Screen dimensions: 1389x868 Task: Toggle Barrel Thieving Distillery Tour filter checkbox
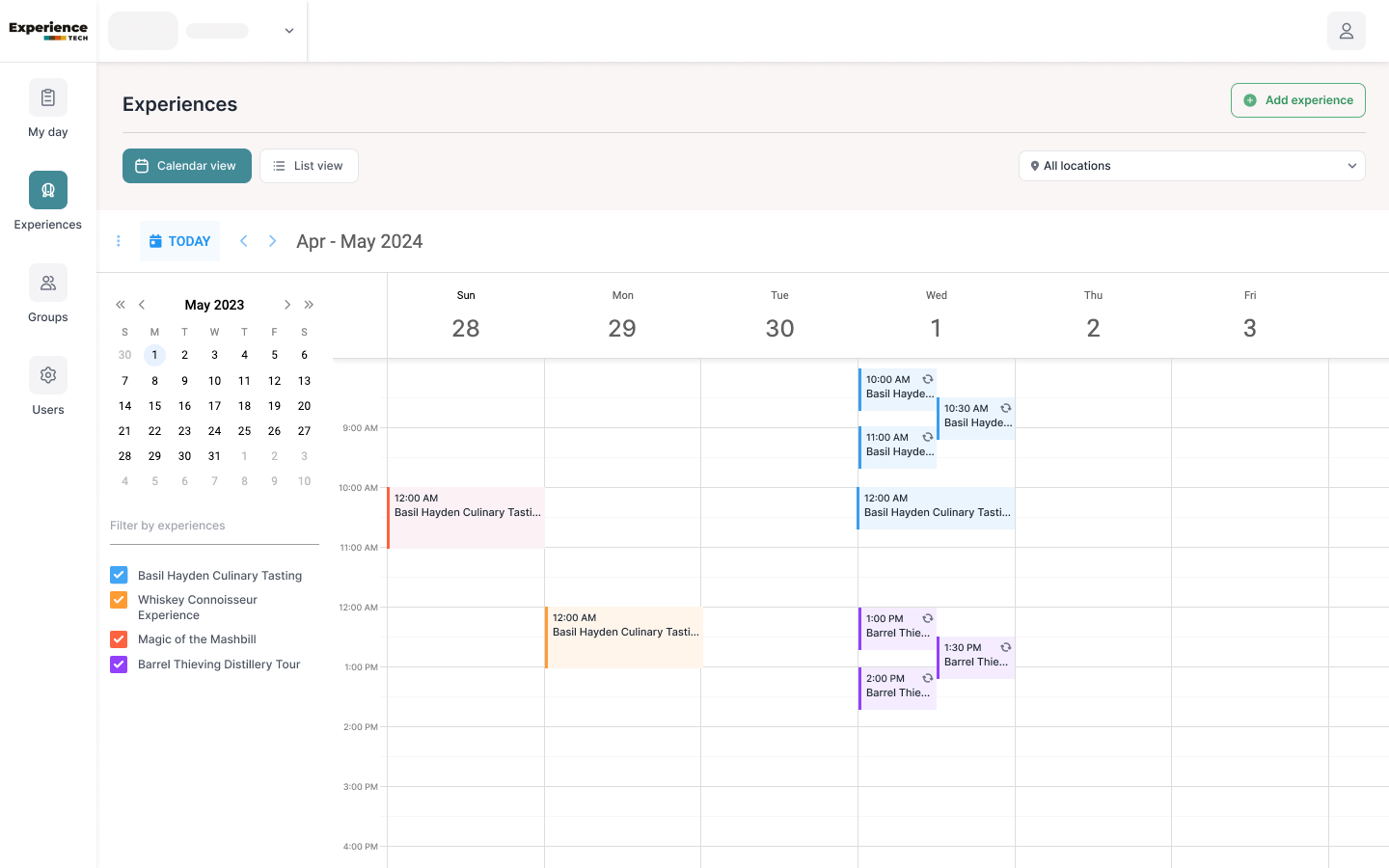coord(119,664)
